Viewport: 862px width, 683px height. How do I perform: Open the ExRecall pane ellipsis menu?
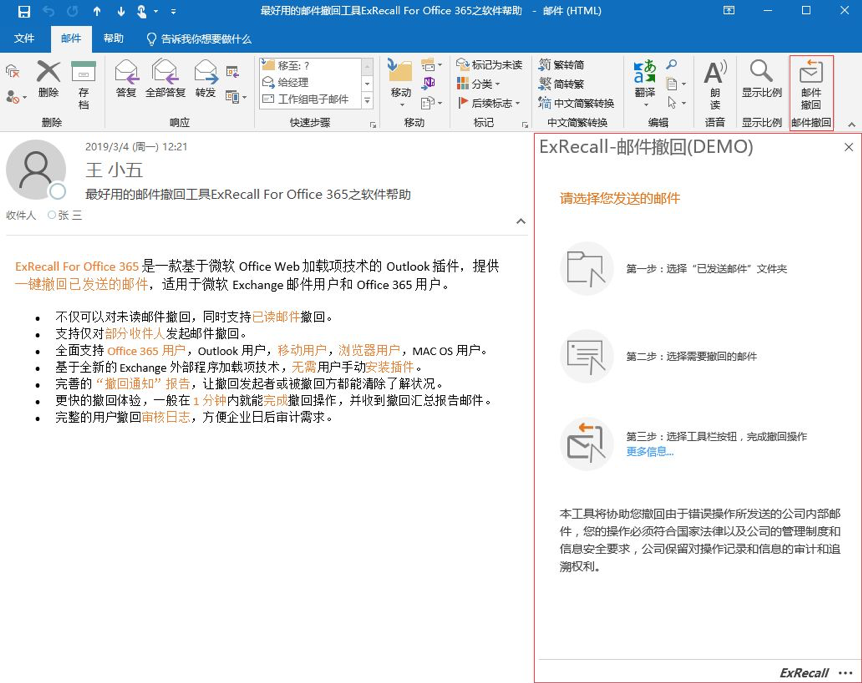tap(846, 673)
